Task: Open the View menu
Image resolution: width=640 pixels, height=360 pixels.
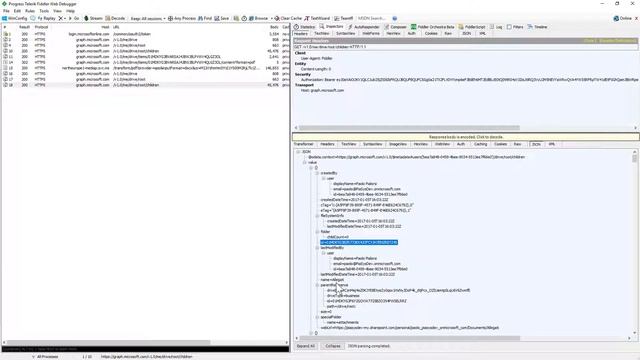Action: (58, 11)
